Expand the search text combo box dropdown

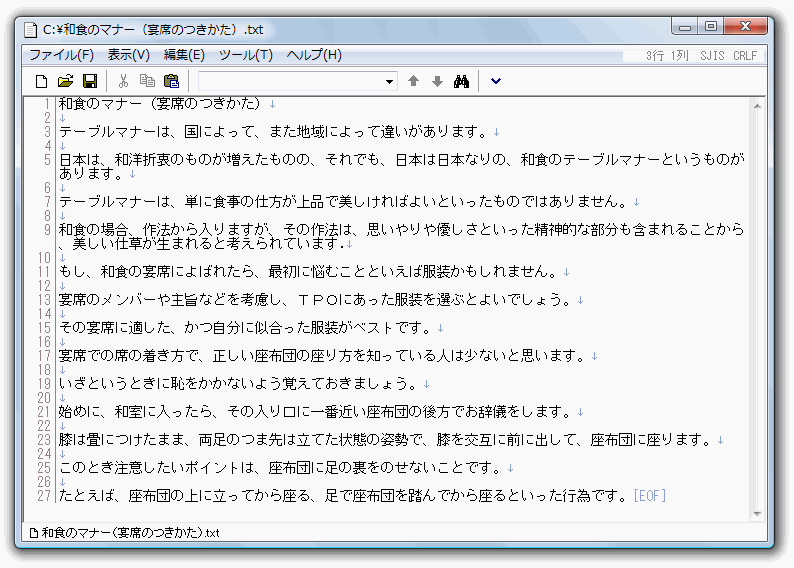(390, 81)
